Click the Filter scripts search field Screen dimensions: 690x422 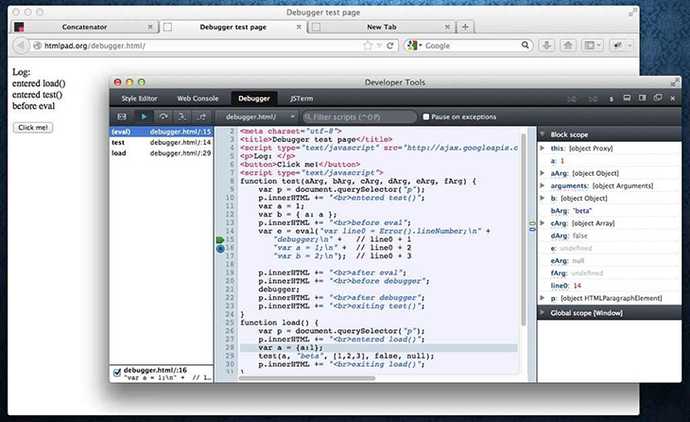[362, 117]
